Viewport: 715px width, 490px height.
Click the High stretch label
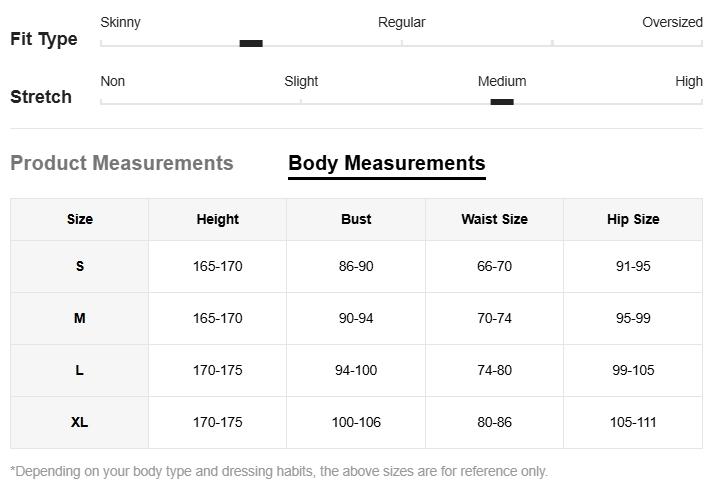click(688, 81)
